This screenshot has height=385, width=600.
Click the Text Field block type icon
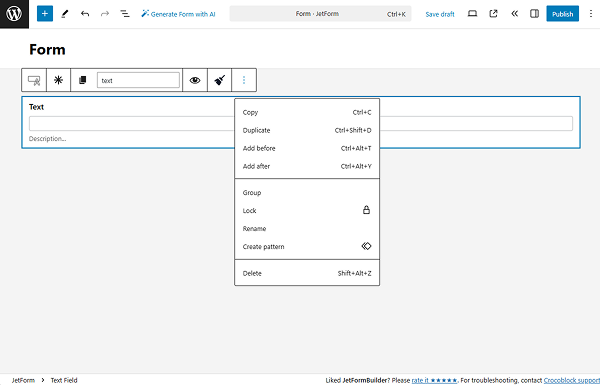pyautogui.click(x=34, y=80)
